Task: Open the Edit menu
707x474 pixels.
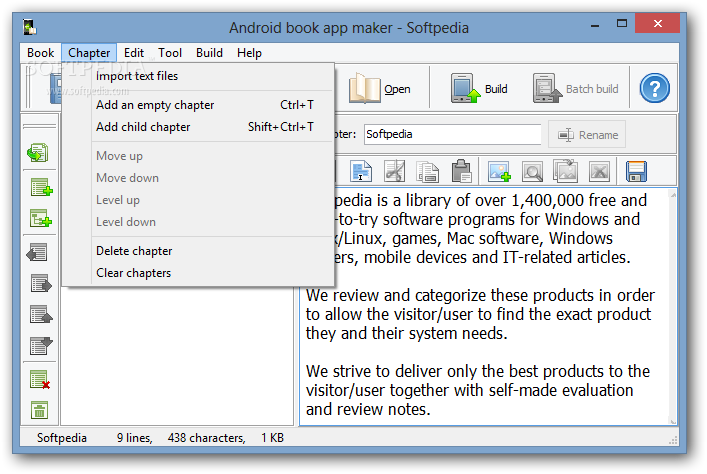Action: [133, 53]
